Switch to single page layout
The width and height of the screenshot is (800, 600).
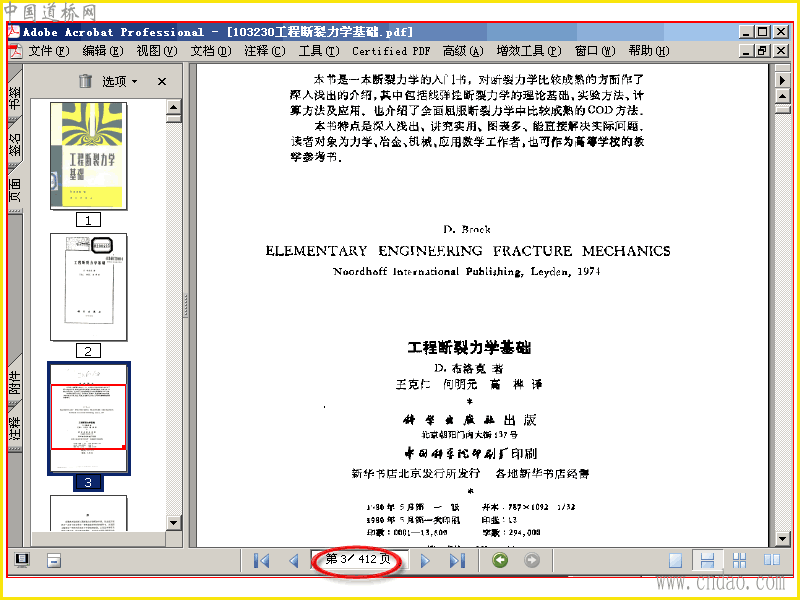coord(675,561)
